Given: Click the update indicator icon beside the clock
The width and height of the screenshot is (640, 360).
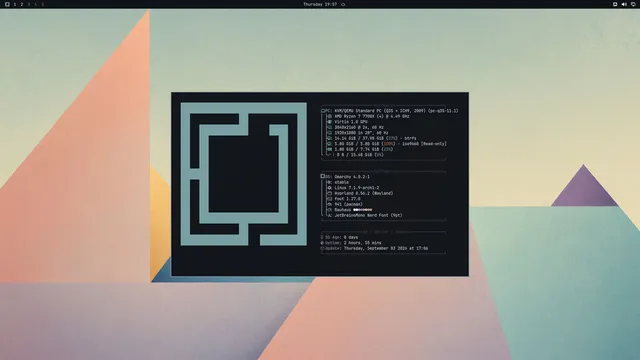Looking at the screenshot, I should pyautogui.click(x=343, y=4).
